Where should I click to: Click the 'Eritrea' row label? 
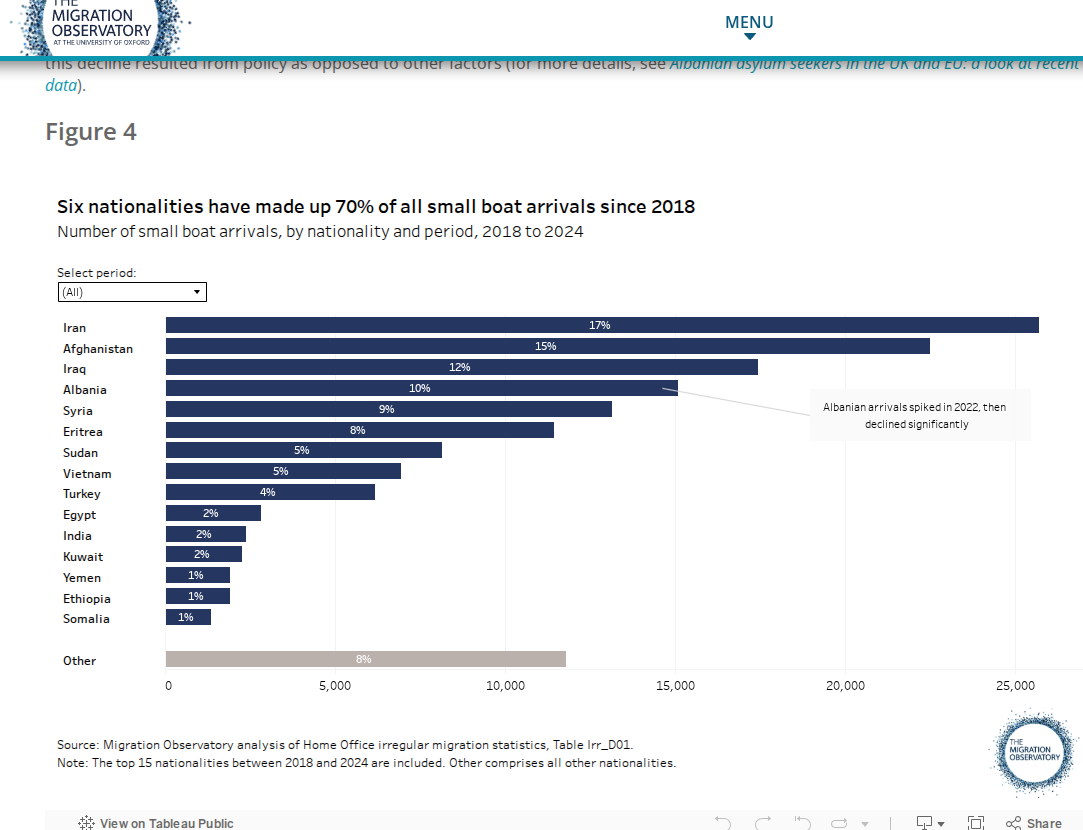[83, 432]
